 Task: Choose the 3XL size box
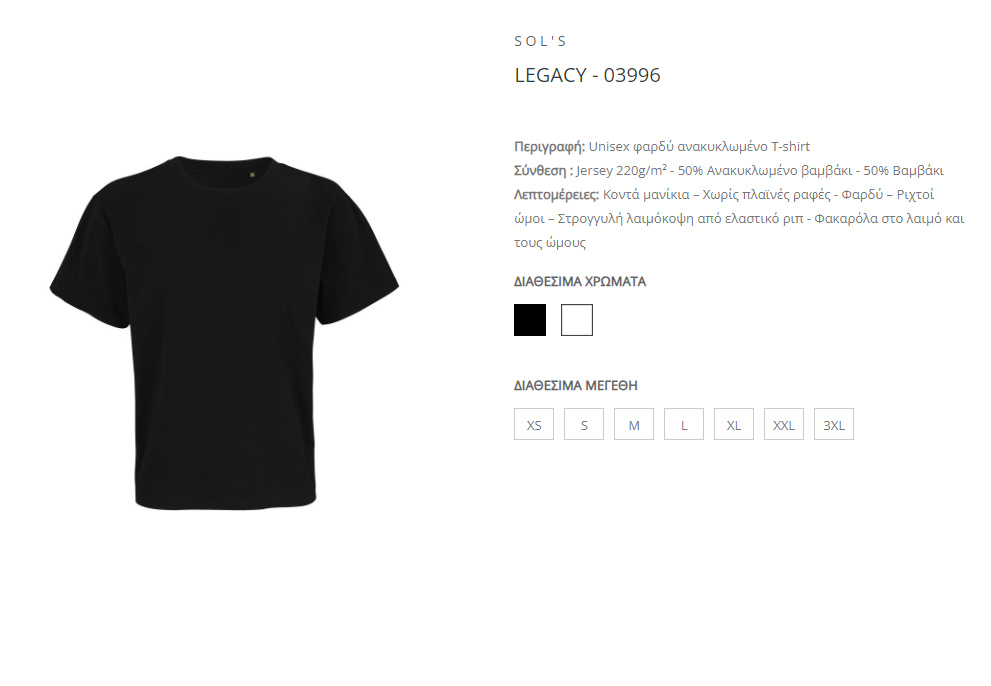click(x=834, y=424)
